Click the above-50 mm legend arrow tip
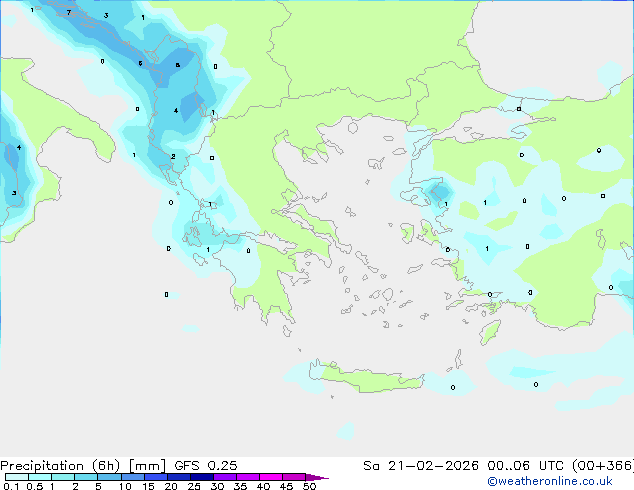The width and height of the screenshot is (634, 490). 317,477
